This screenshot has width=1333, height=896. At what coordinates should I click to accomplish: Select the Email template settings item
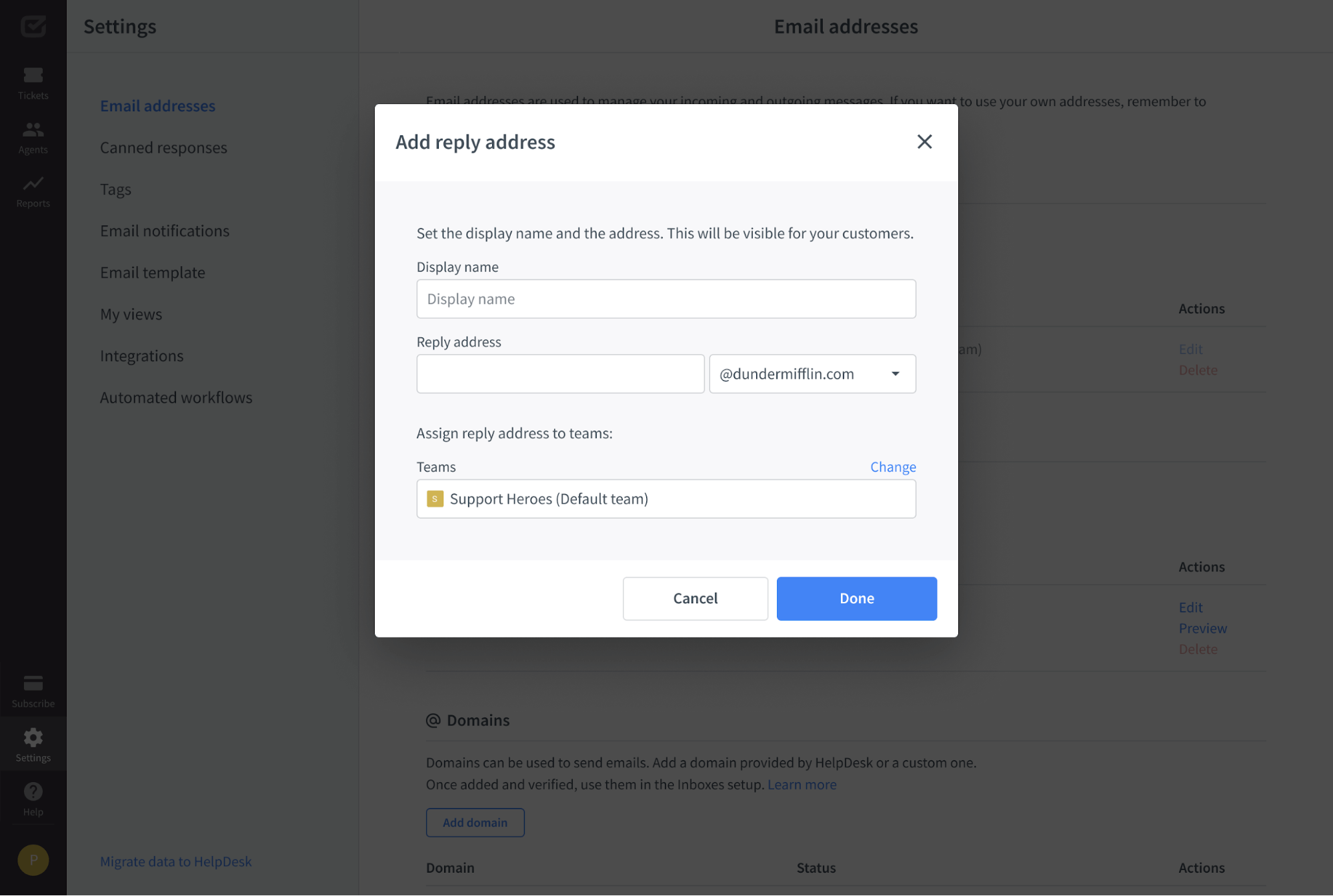(x=152, y=272)
